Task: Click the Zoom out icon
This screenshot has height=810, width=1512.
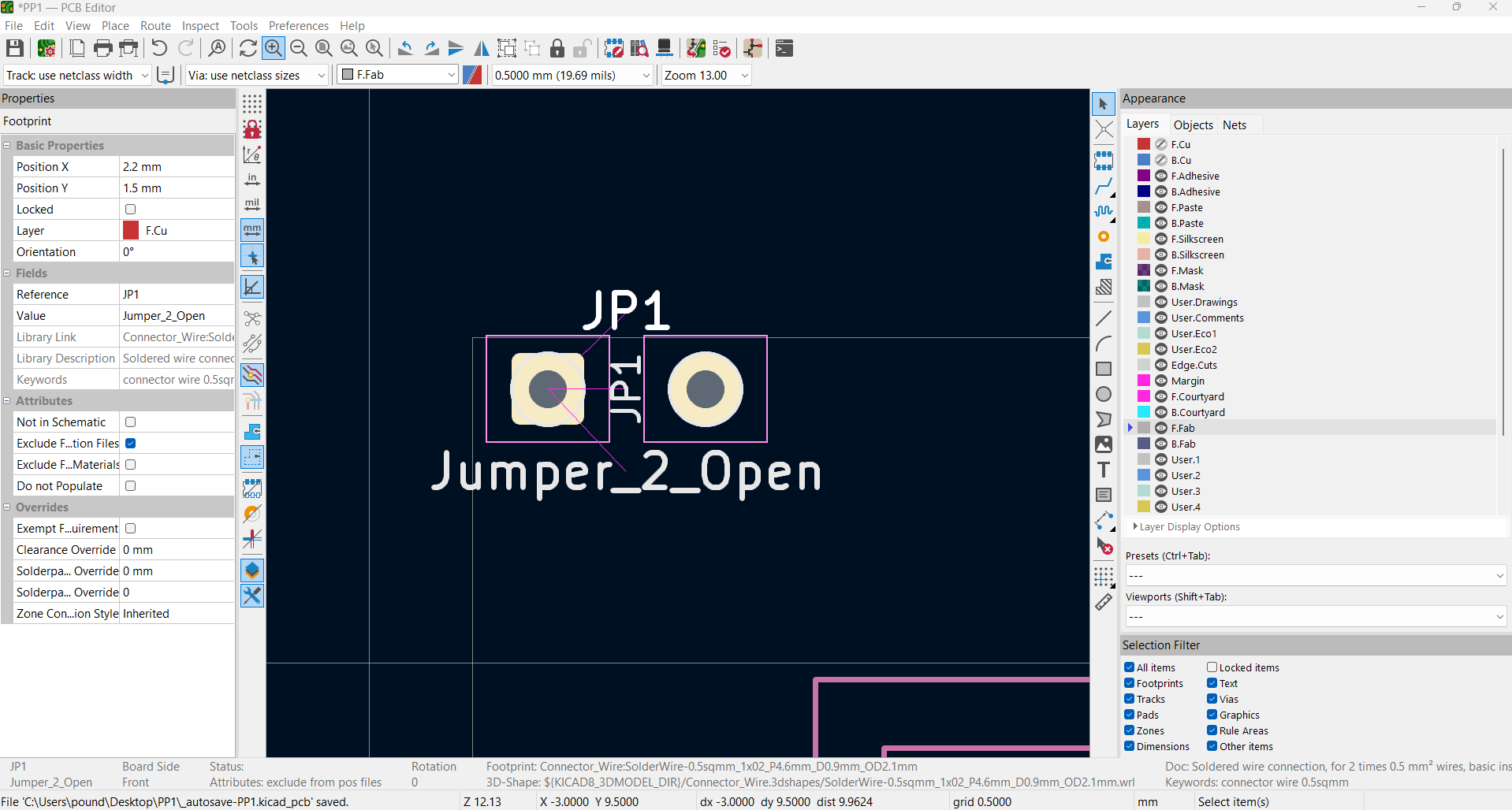Action: coord(299,49)
